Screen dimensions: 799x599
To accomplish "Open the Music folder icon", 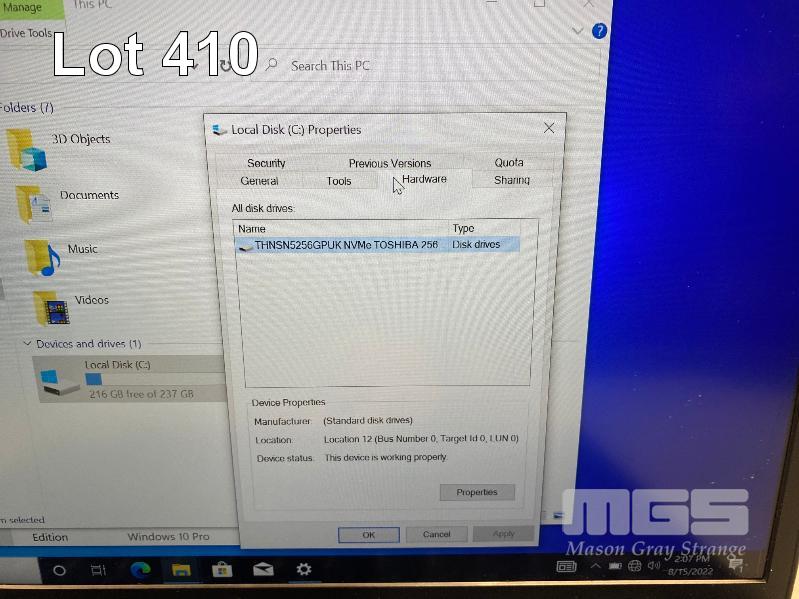I will 42,257.
